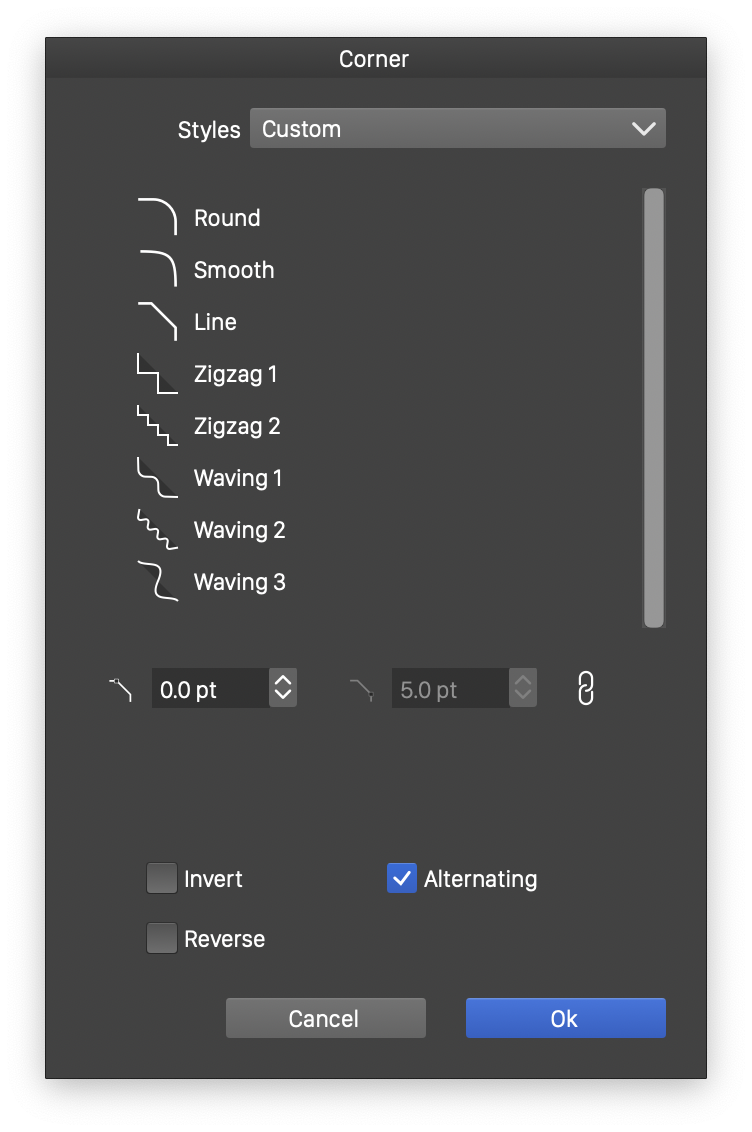
Task: Uncheck the Alternating checkbox
Action: pyautogui.click(x=402, y=879)
